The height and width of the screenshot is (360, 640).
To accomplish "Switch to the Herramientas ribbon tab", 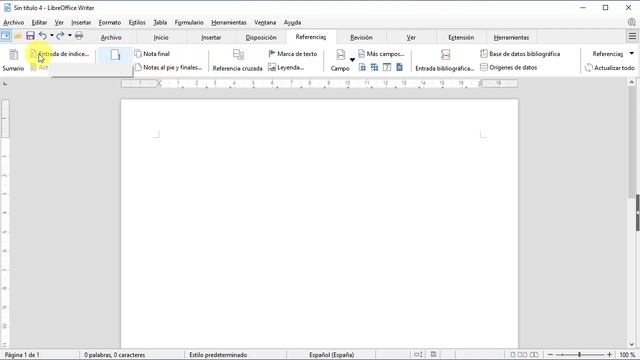I will click(511, 37).
